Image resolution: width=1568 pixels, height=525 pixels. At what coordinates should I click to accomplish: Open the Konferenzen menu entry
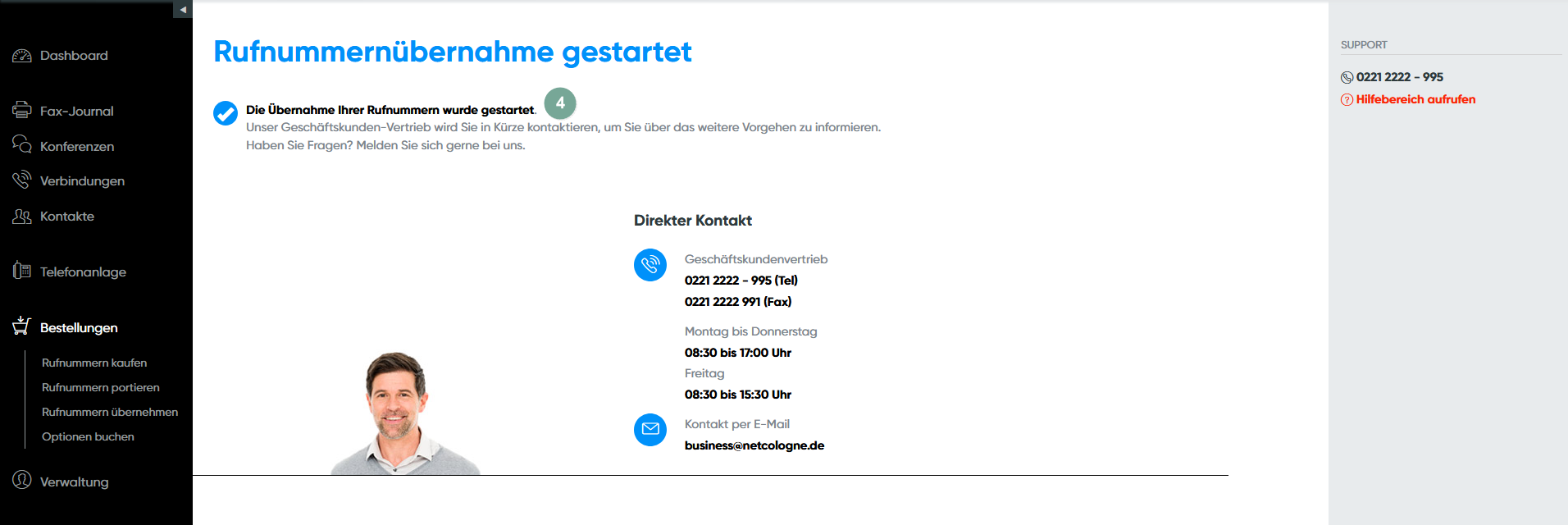(77, 146)
